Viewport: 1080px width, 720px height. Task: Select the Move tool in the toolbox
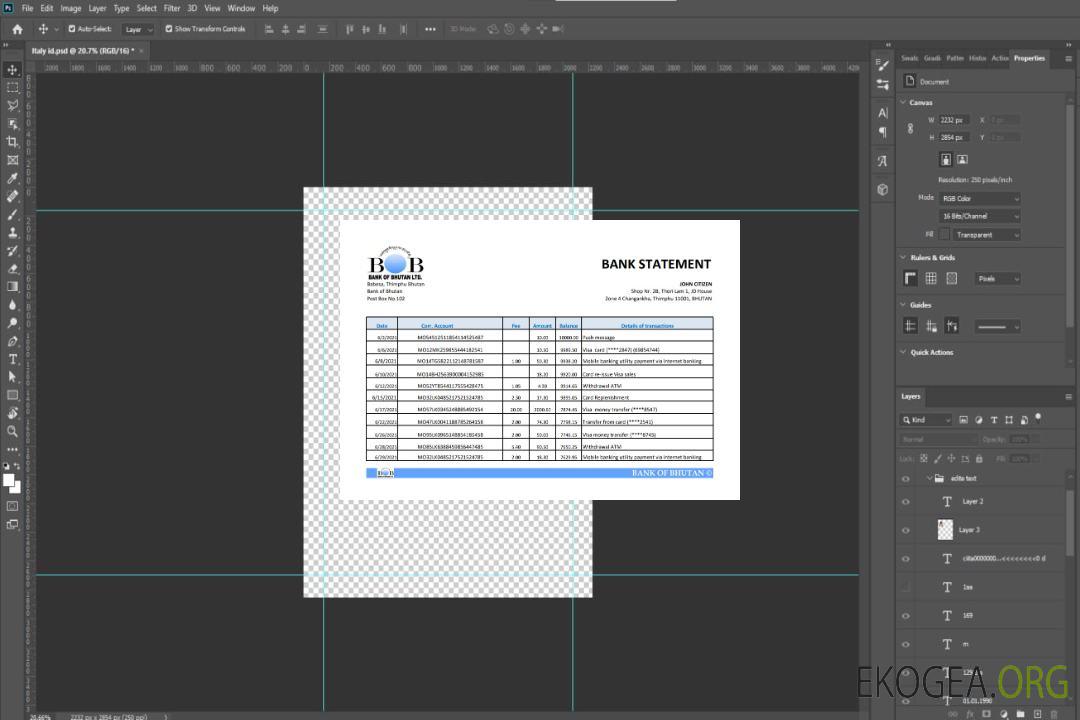point(12,70)
